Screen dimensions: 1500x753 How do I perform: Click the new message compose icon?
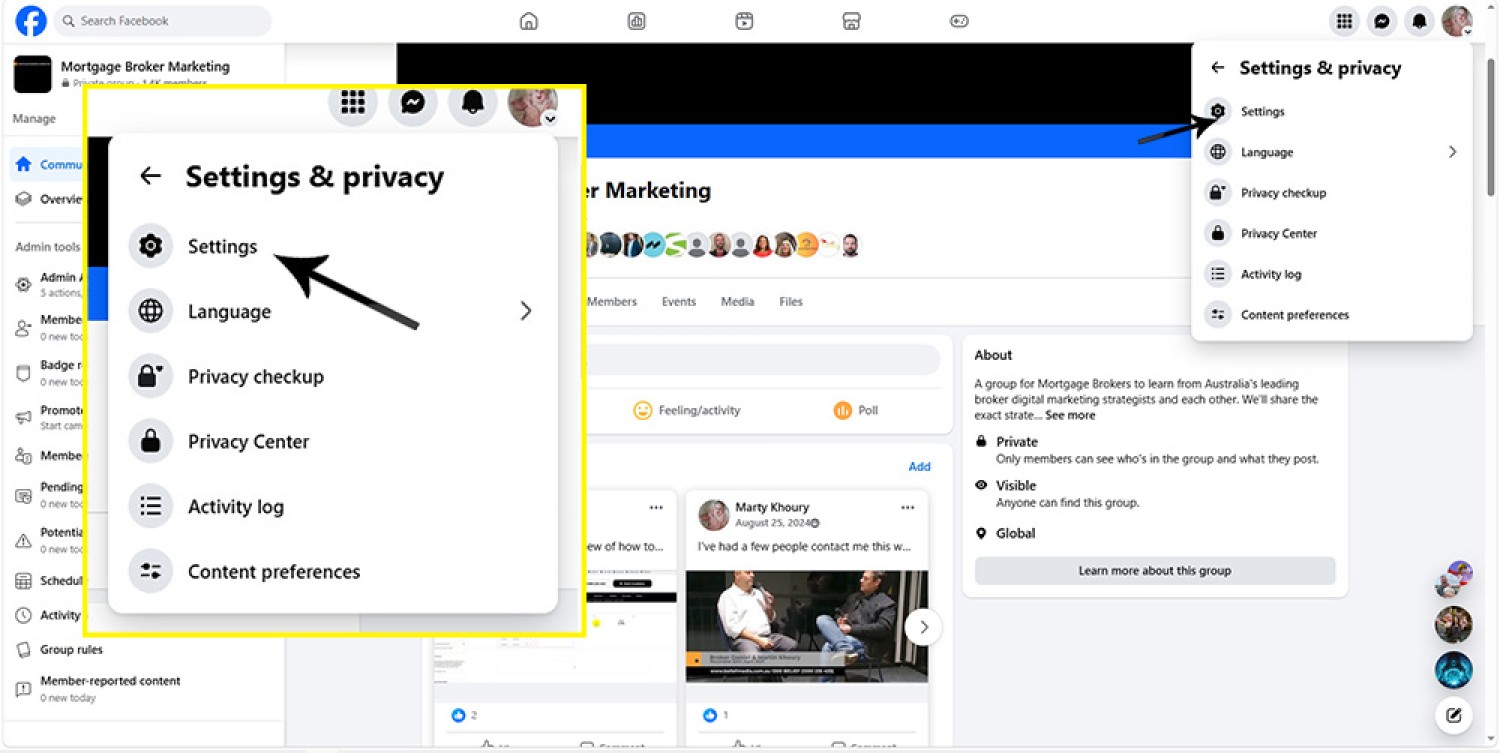click(x=1453, y=715)
